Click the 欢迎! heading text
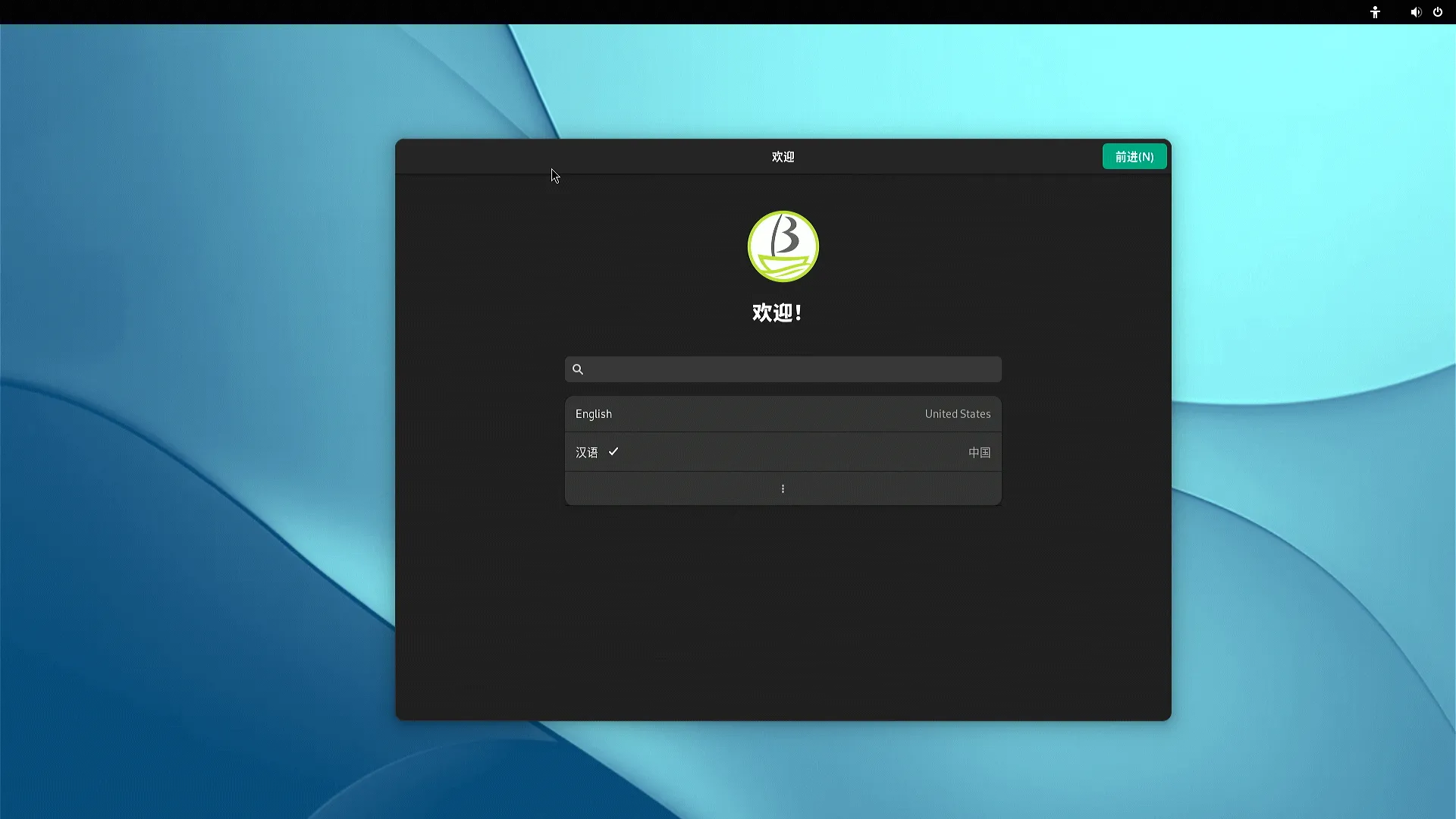 [x=777, y=312]
